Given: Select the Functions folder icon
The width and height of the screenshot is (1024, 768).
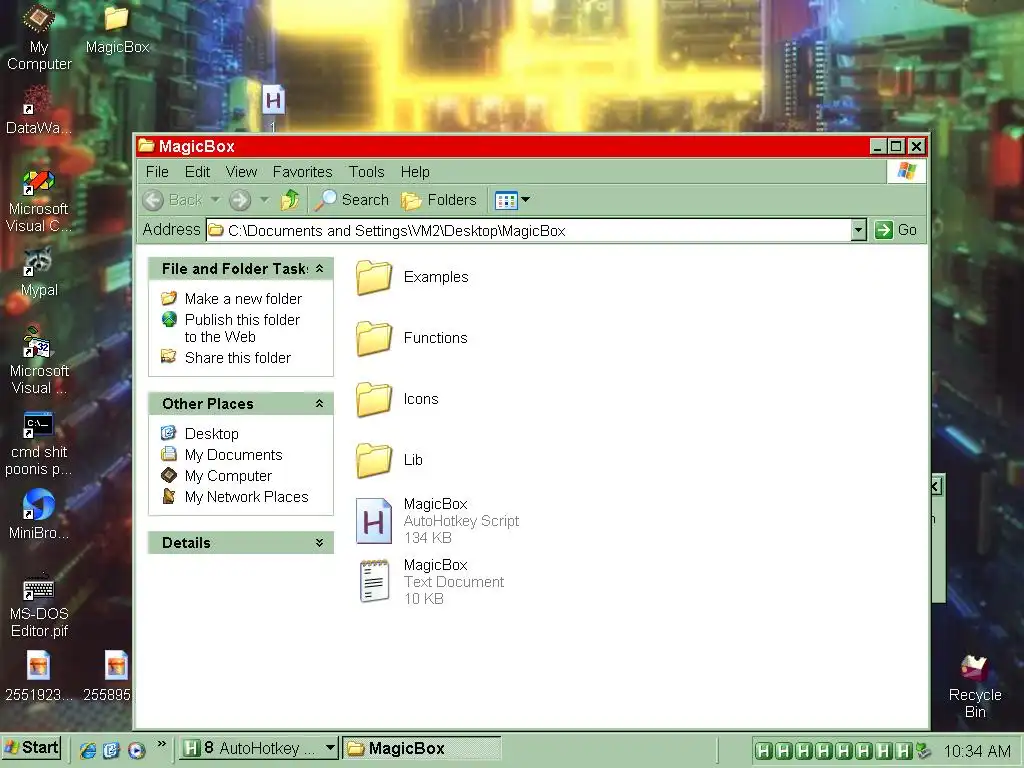Looking at the screenshot, I should [x=374, y=338].
